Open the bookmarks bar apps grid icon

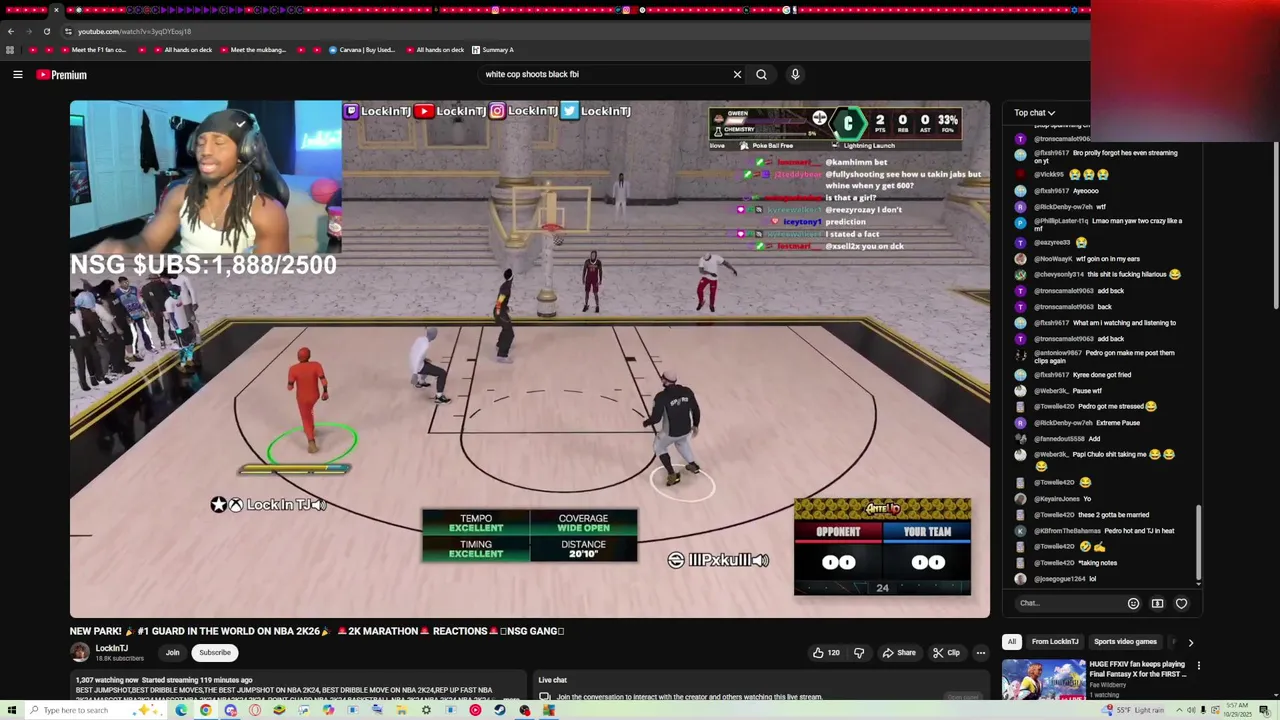(x=10, y=50)
